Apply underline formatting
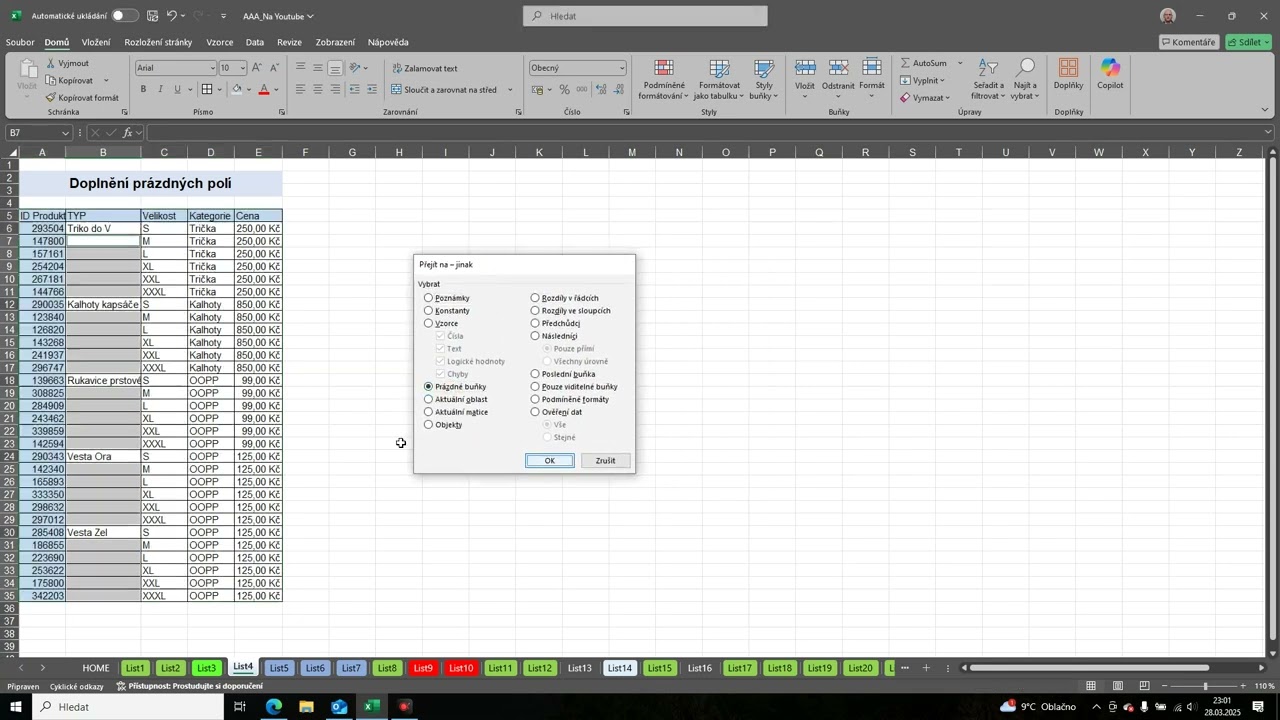 tap(178, 89)
